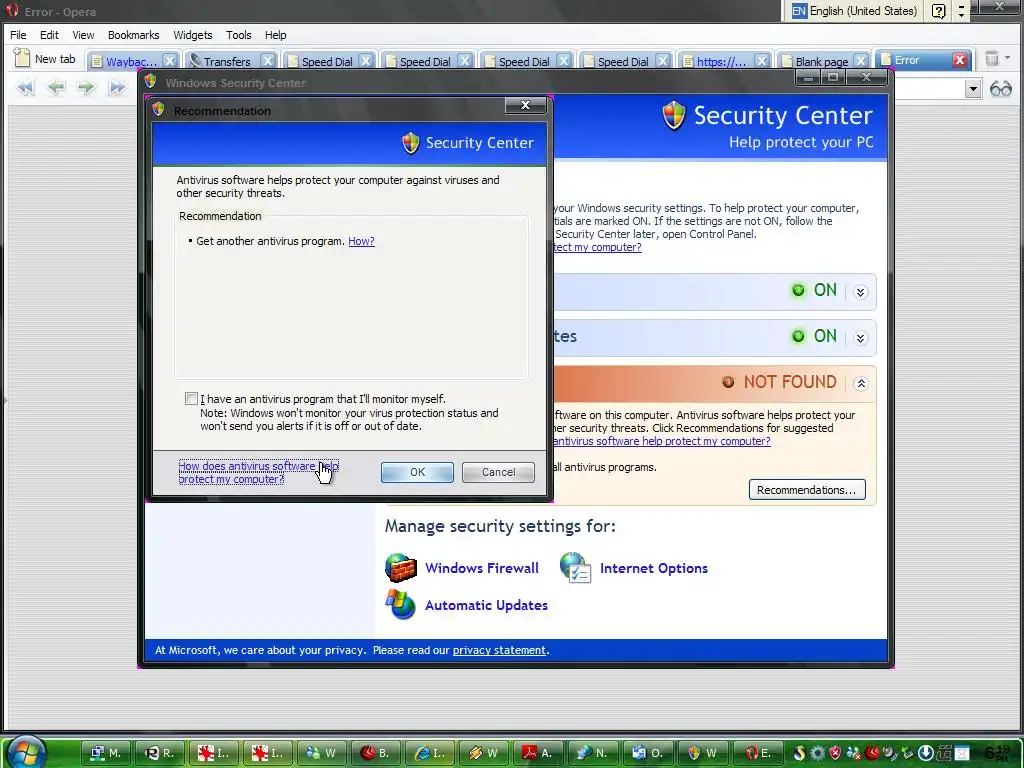Open the Internet Explorer taskbar button
The image size is (1024, 768).
tap(430, 752)
